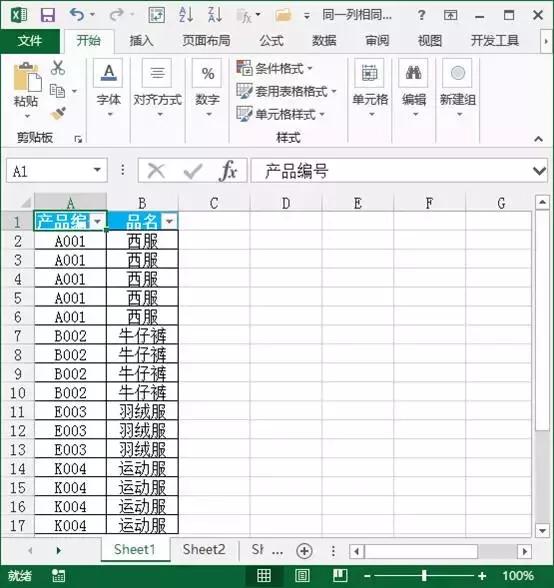Screen dimensions: 554x588
Task: Click the Cut scissors icon
Action: (x=58, y=68)
